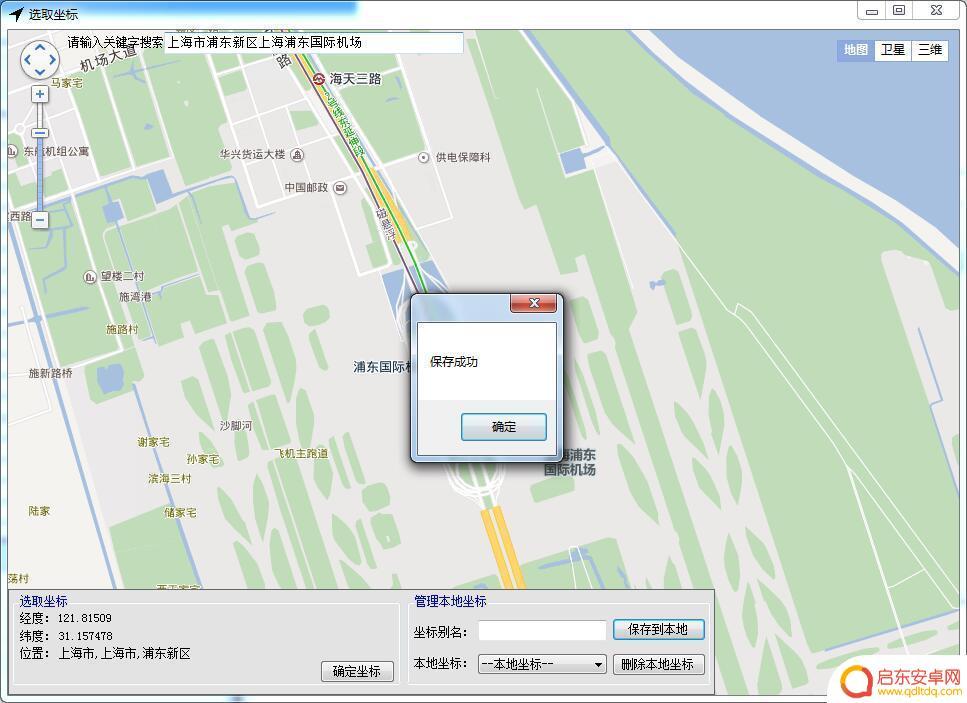
Task: Click the 选取坐标 window title icon
Action: 16,14
